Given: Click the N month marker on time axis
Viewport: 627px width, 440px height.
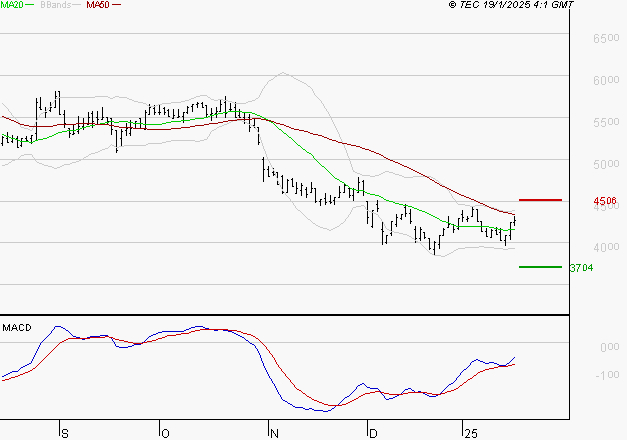Looking at the screenshot, I should coord(274,433).
